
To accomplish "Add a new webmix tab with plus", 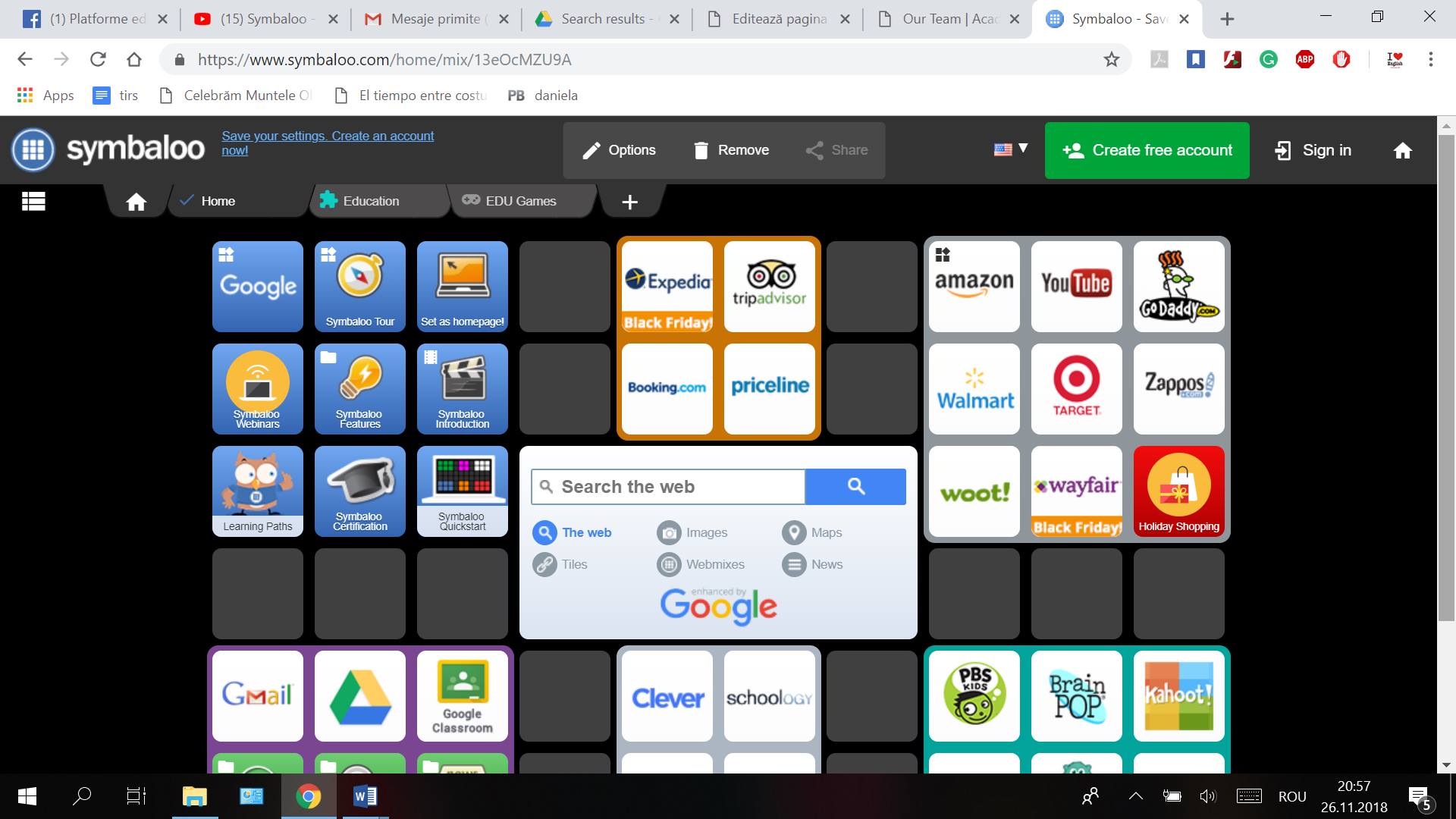I will click(629, 201).
